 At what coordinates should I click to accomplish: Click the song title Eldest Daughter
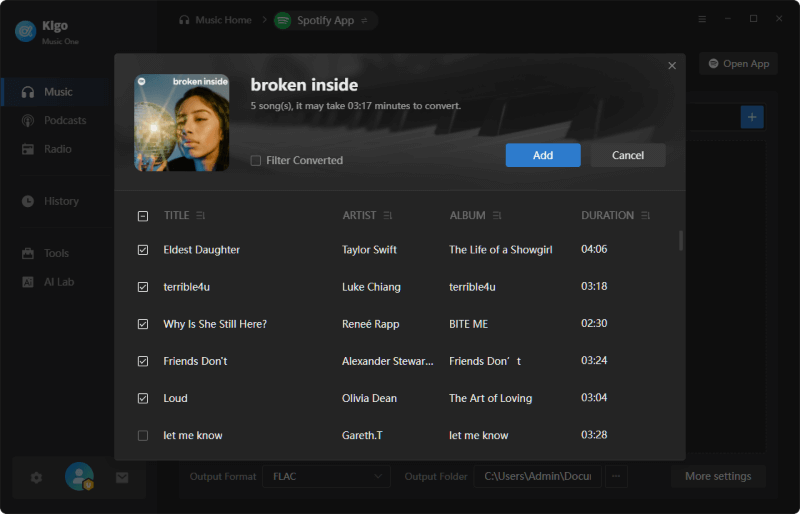tap(202, 250)
